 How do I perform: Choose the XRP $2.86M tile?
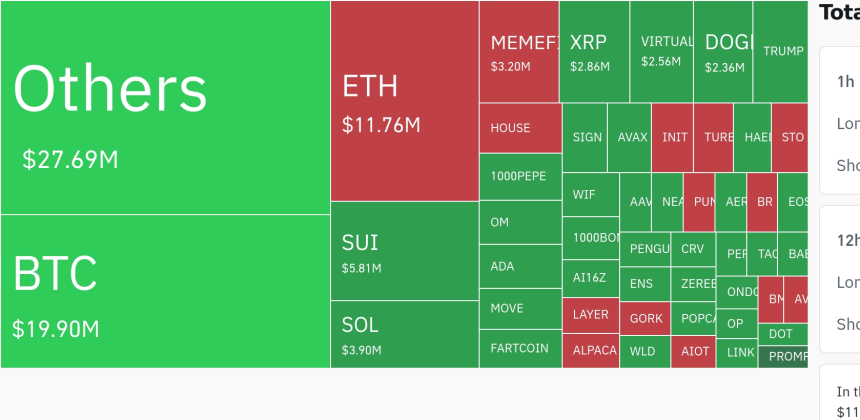pyautogui.click(x=595, y=52)
